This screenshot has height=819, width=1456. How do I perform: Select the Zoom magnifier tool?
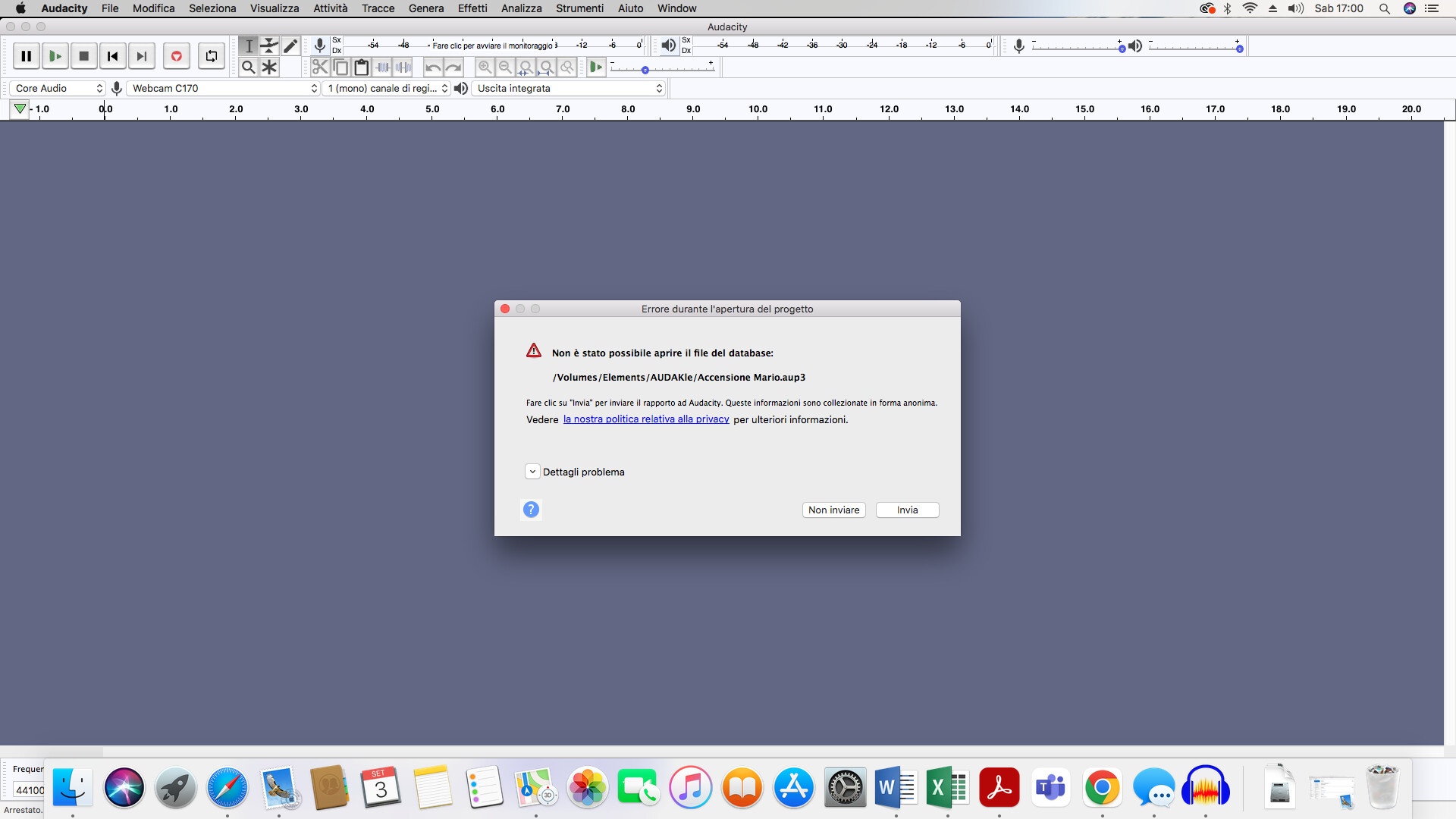tap(249, 67)
